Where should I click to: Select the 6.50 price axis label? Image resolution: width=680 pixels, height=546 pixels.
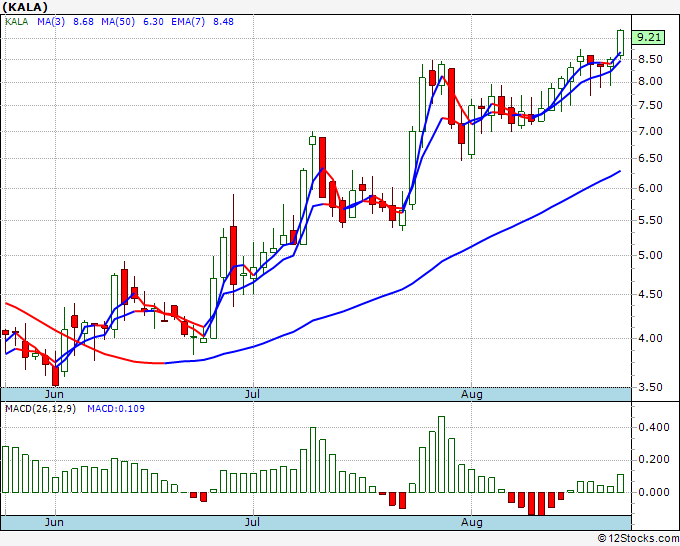click(x=650, y=158)
